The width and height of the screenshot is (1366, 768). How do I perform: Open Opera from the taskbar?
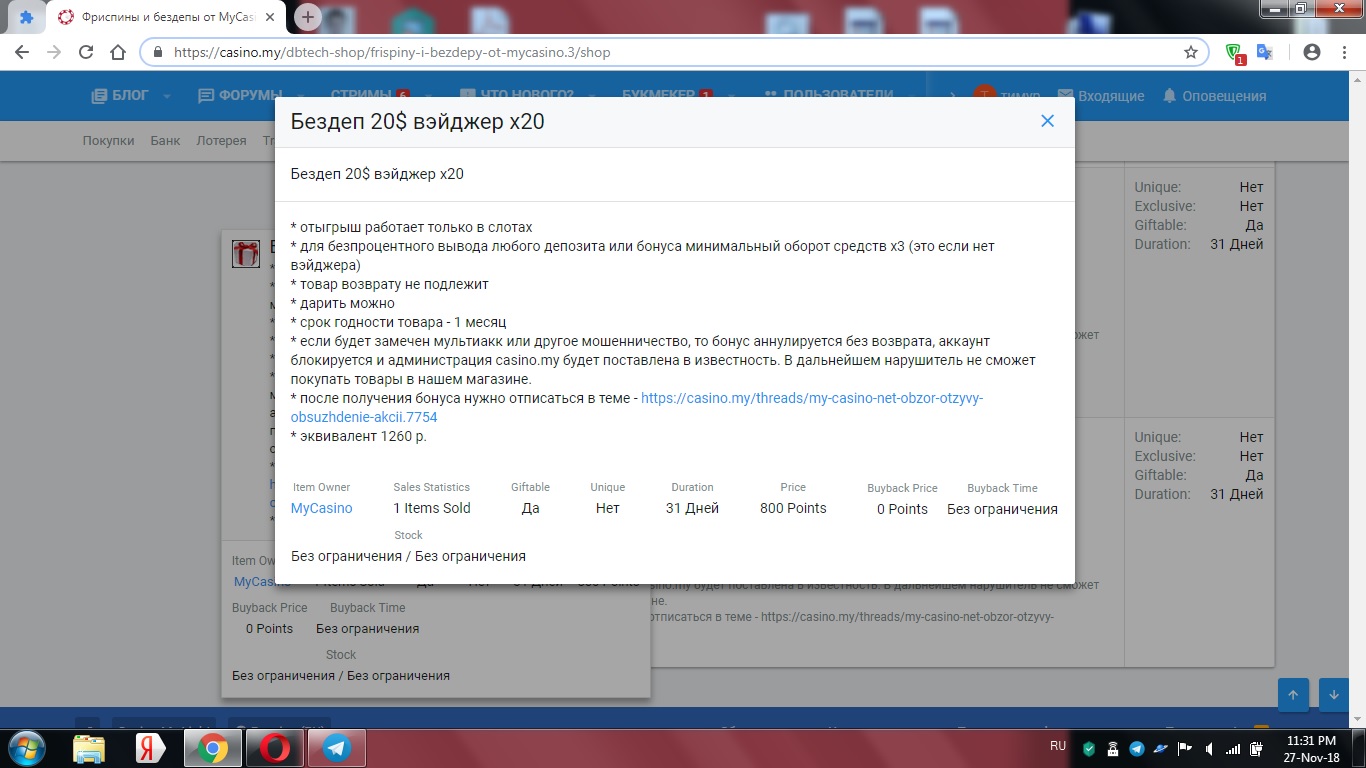click(x=274, y=748)
